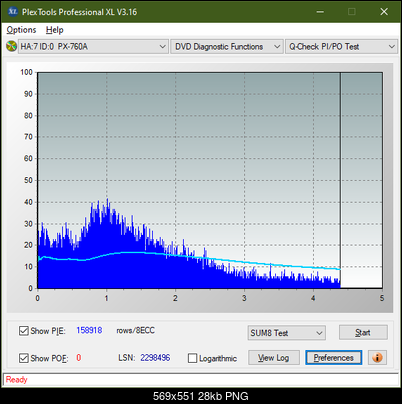Open the Help menu
This screenshot has height=404, width=402.
pyautogui.click(x=55, y=30)
